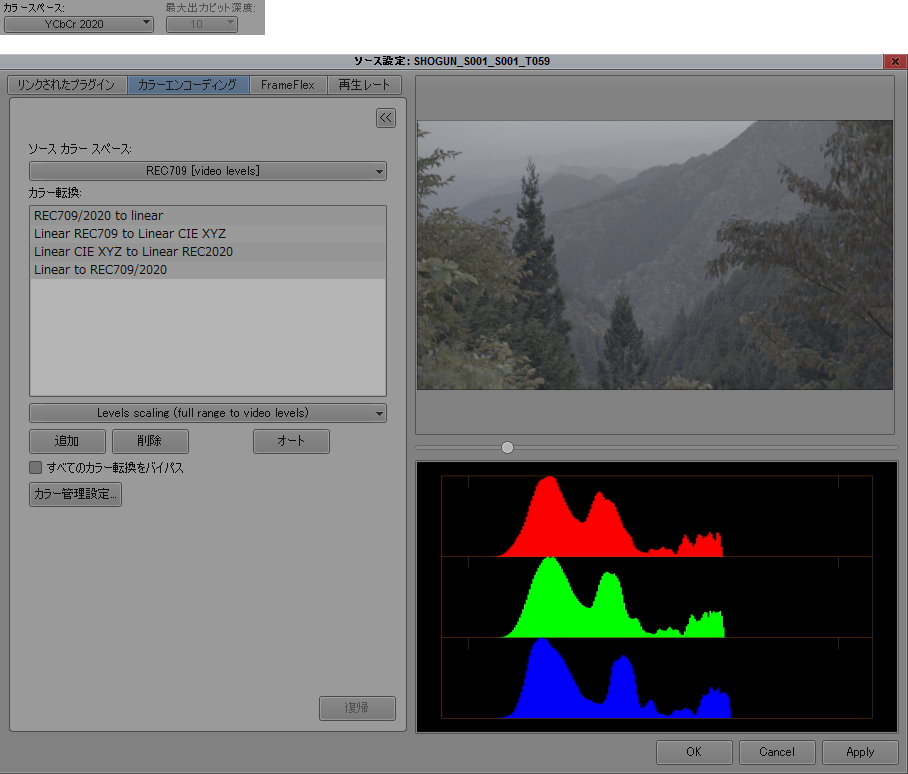Expand the ソース カラー スペース REC709 dropdown

[208, 171]
